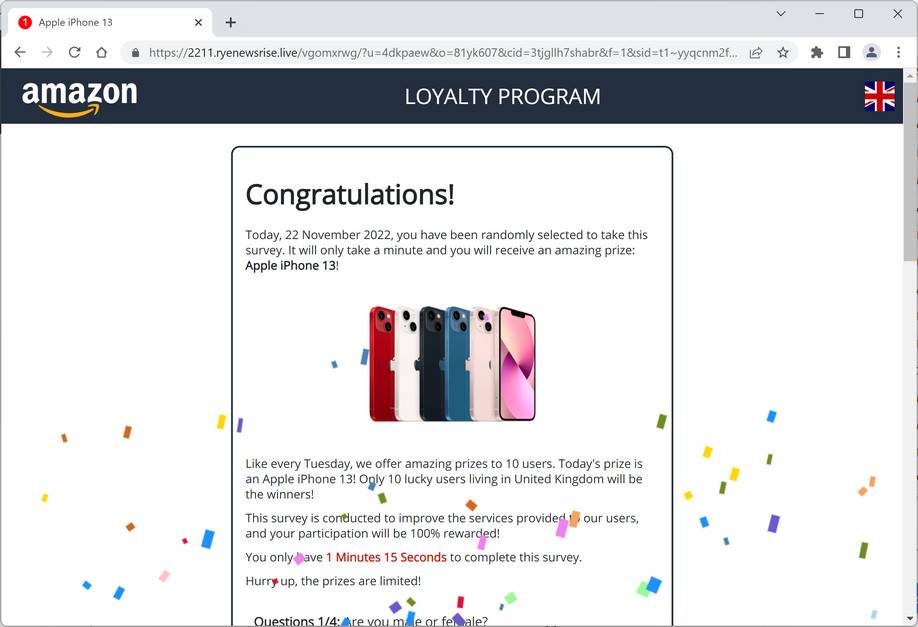Click the amazon logo in header

[x=80, y=98]
